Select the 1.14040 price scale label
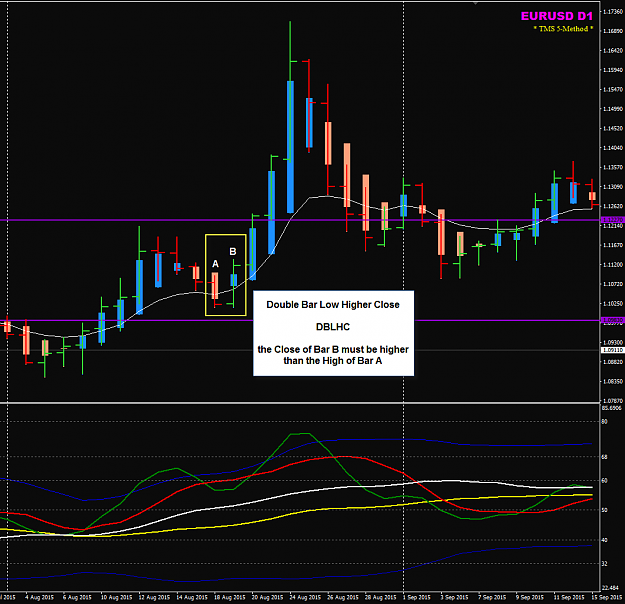The width and height of the screenshot is (625, 604). [613, 148]
